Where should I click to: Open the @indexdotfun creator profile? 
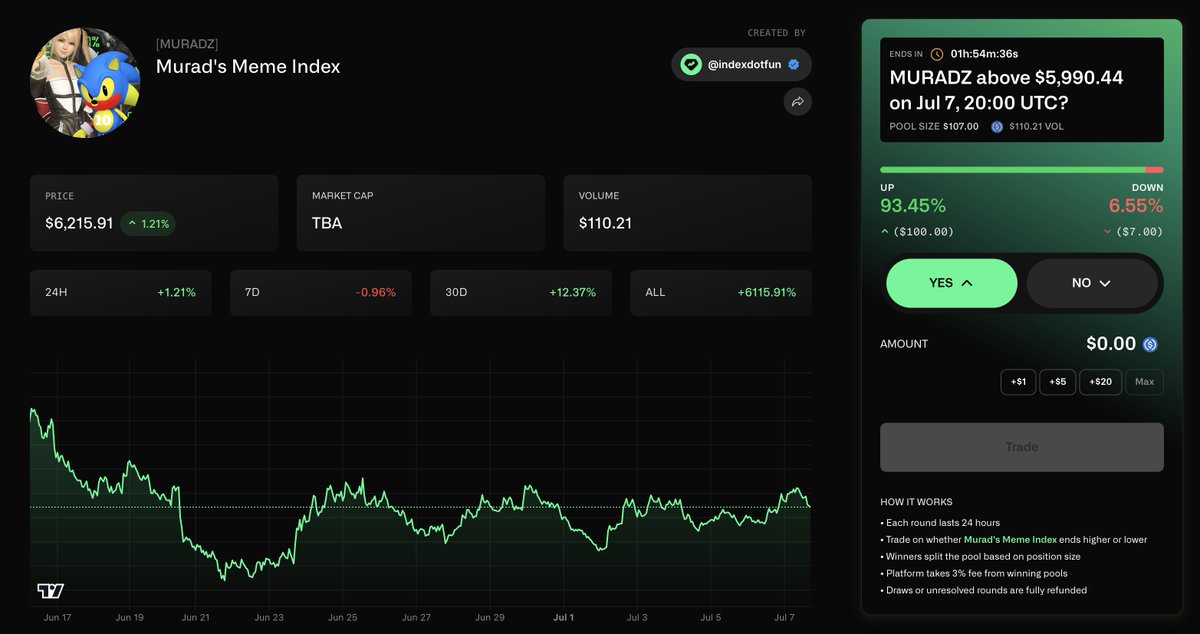pyautogui.click(x=741, y=64)
